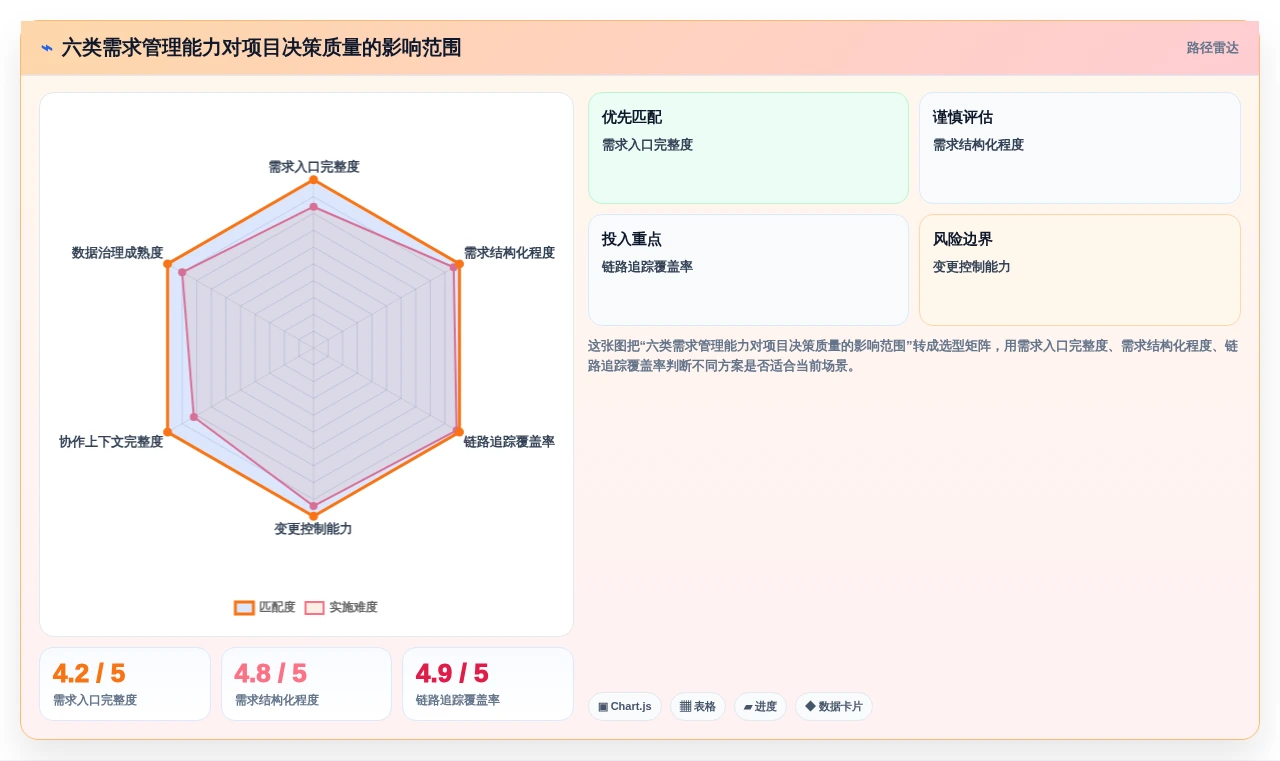Viewport: 1280px width, 761px height.
Task: Click 需求结构化程度 caption under 4.8 / 5
Action: click(277, 700)
